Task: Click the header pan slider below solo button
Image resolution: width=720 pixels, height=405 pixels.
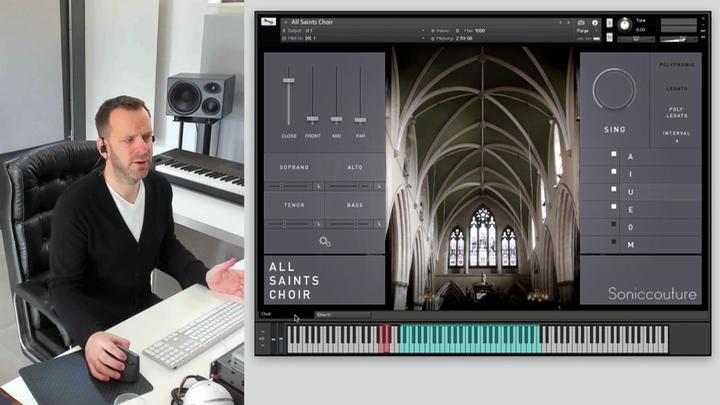Action: (636, 39)
